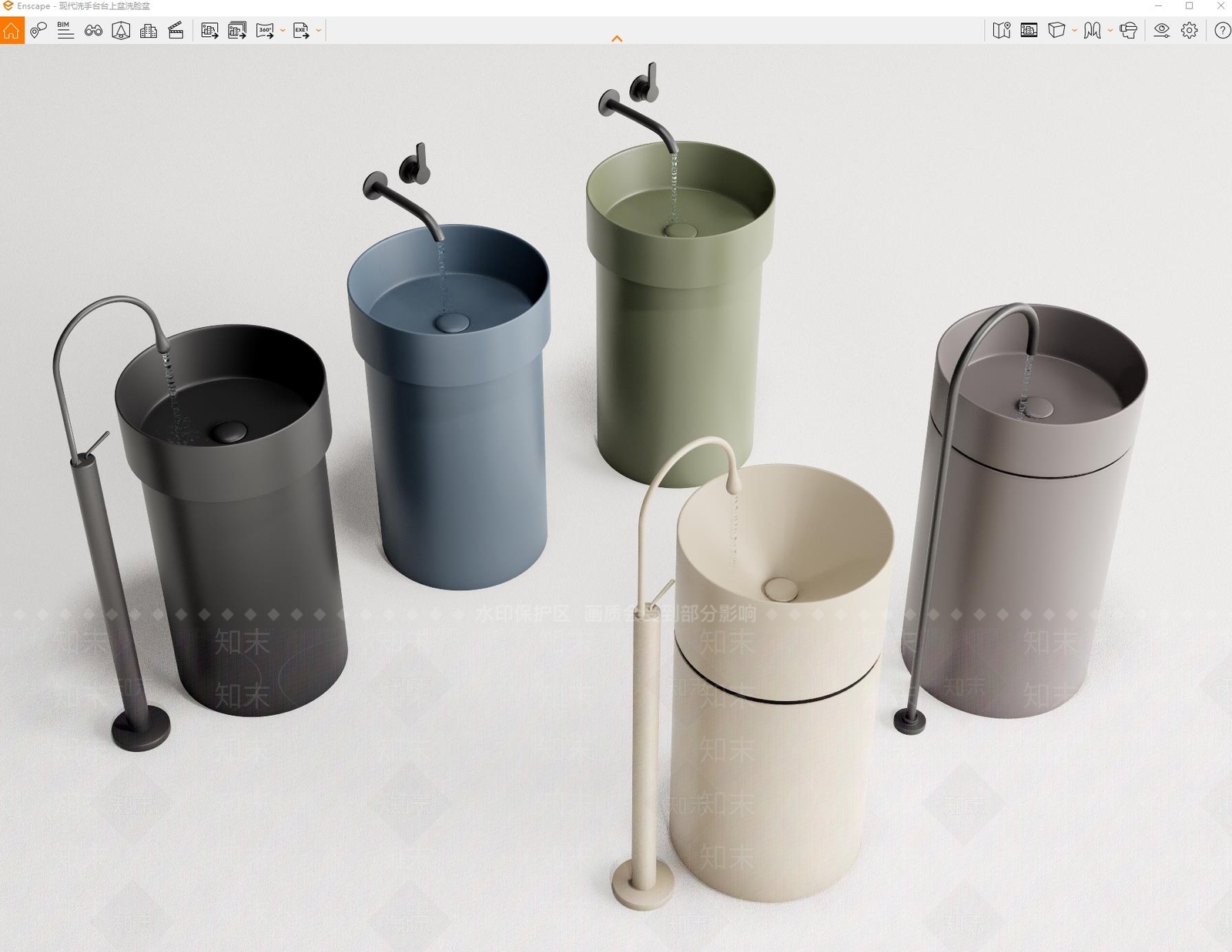1232x952 pixels.
Task: Open the Asset Library buildings icon
Action: [x=149, y=31]
